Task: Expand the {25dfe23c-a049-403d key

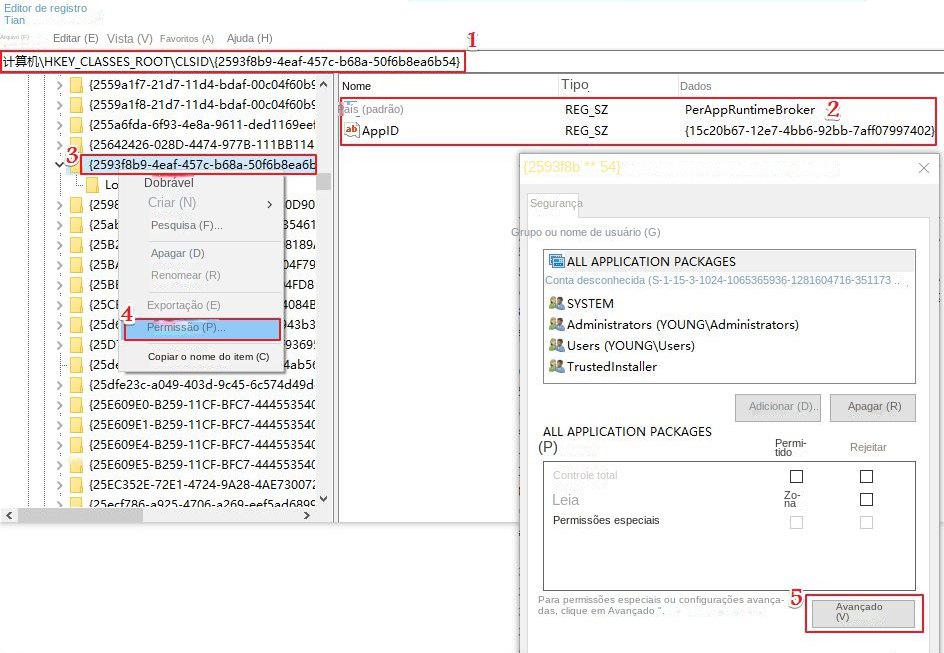Action: click(59, 385)
